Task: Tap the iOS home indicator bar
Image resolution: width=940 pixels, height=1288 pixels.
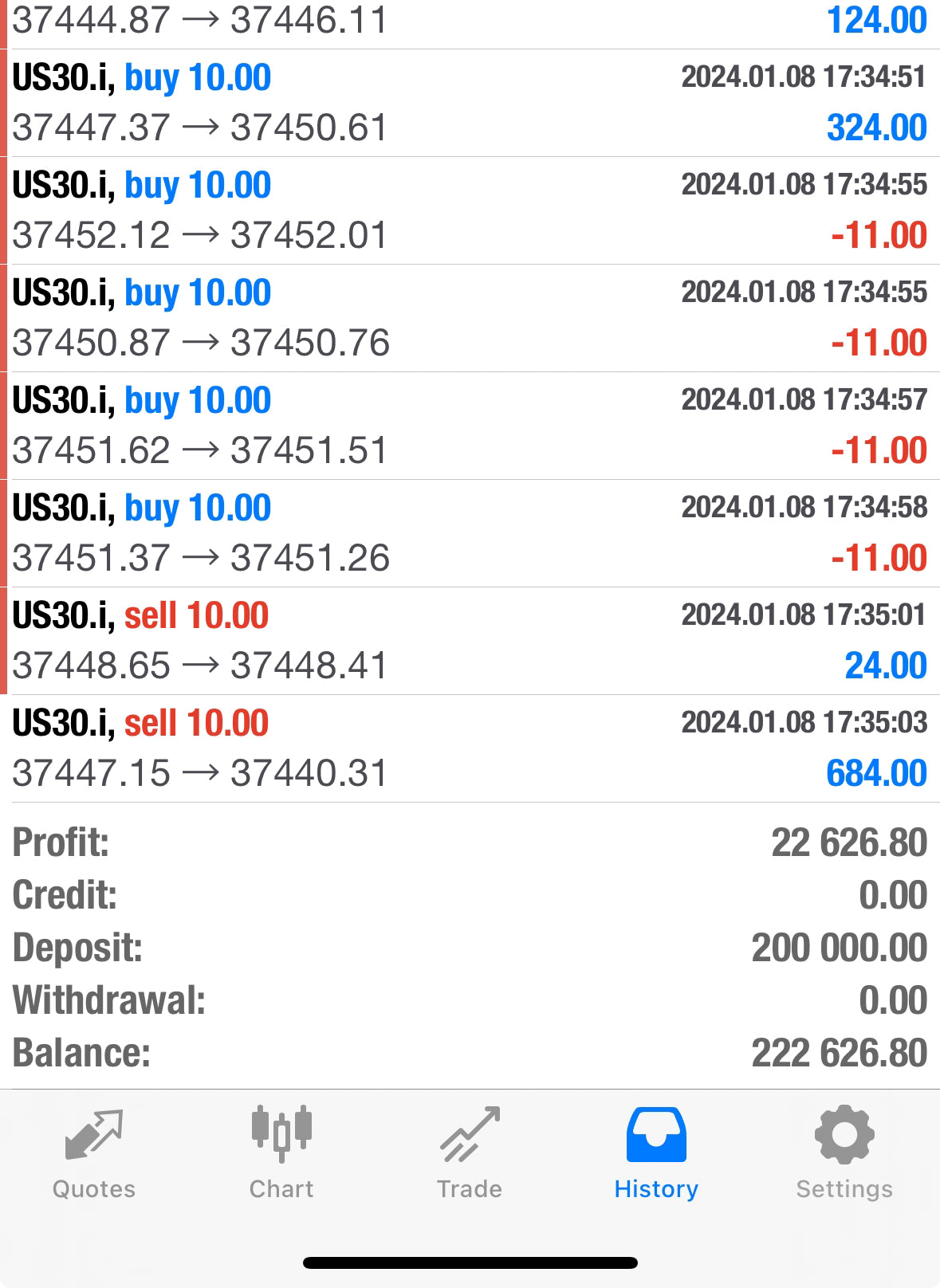Action: pyautogui.click(x=470, y=1262)
